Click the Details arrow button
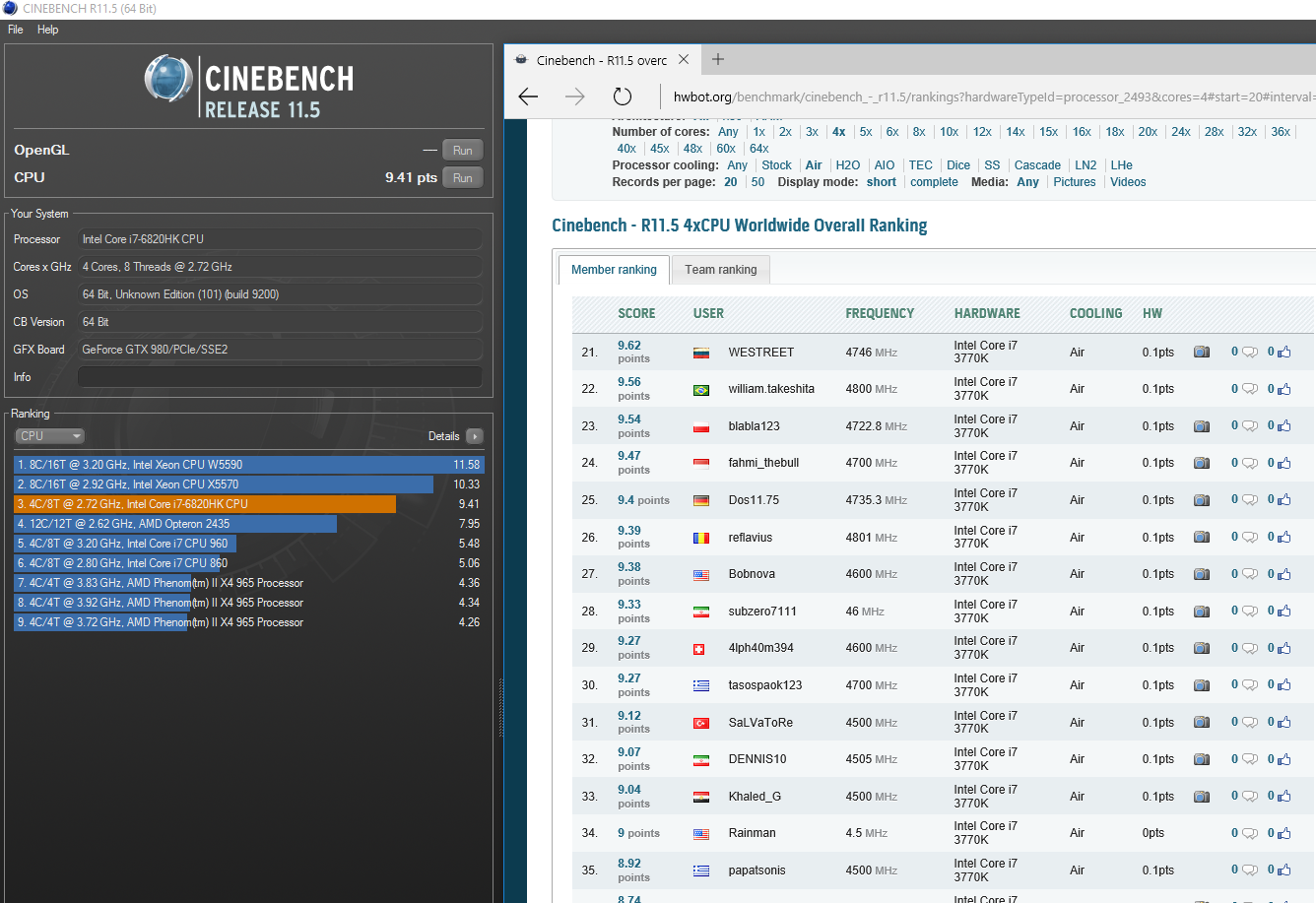This screenshot has width=1316, height=903. tap(475, 436)
